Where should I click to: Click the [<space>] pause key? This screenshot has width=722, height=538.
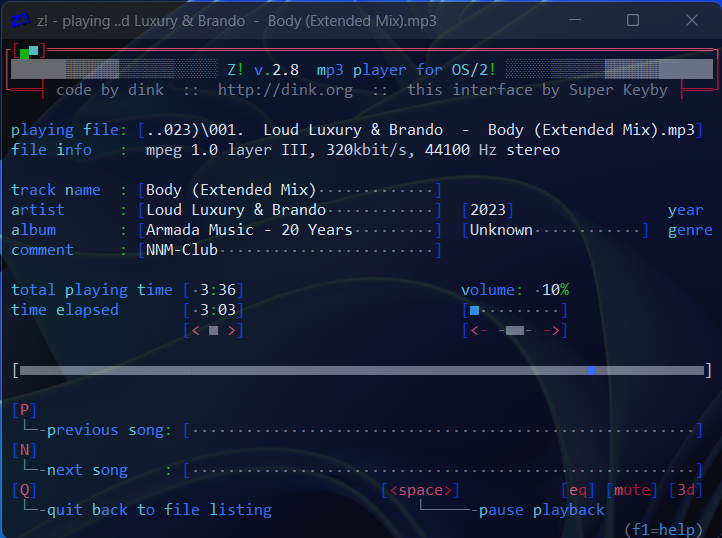[x=420, y=490]
